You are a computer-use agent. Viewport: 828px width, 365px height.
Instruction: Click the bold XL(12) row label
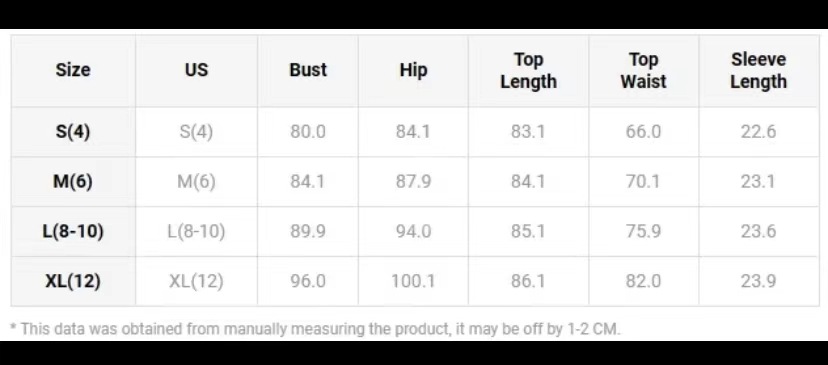click(73, 281)
